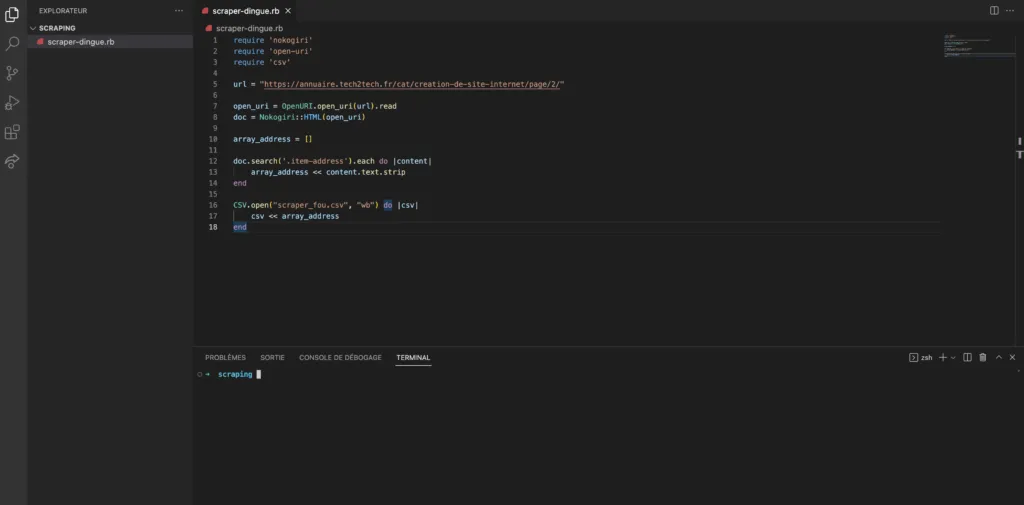Open the CONSOLE DE DÉBOGAGE tab
This screenshot has height=505, width=1024.
pyautogui.click(x=340, y=357)
